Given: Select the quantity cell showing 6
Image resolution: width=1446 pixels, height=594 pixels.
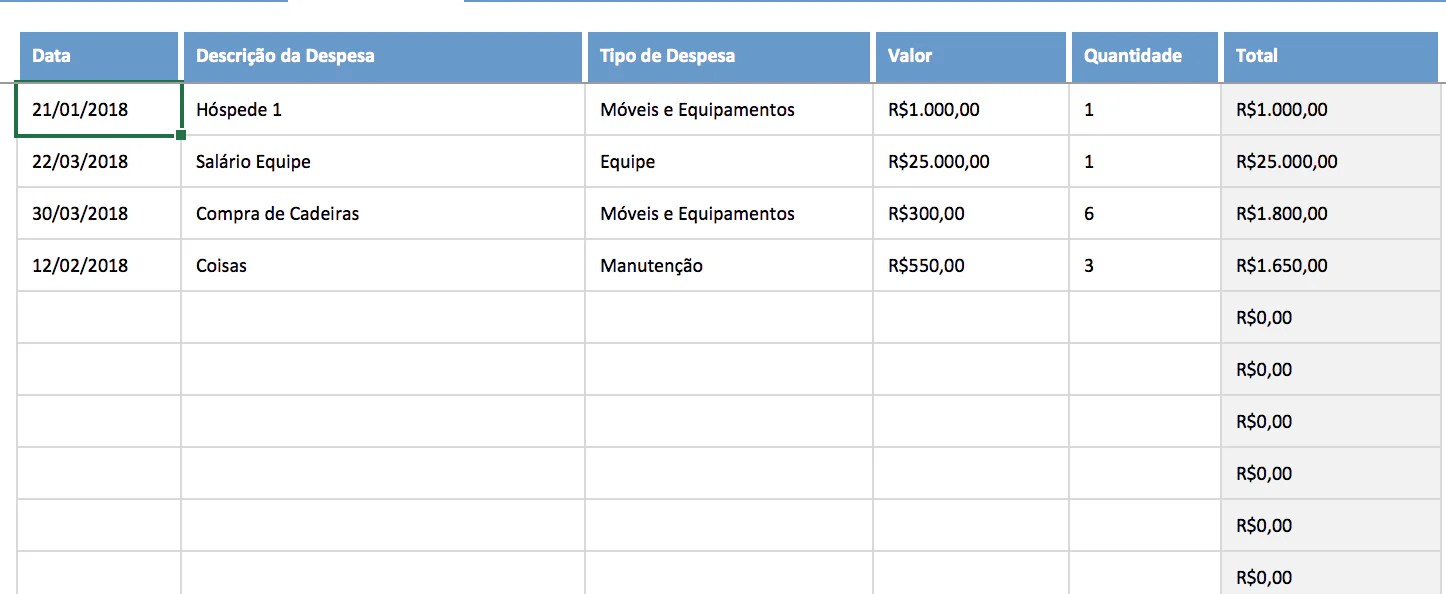Looking at the screenshot, I should [x=1144, y=213].
